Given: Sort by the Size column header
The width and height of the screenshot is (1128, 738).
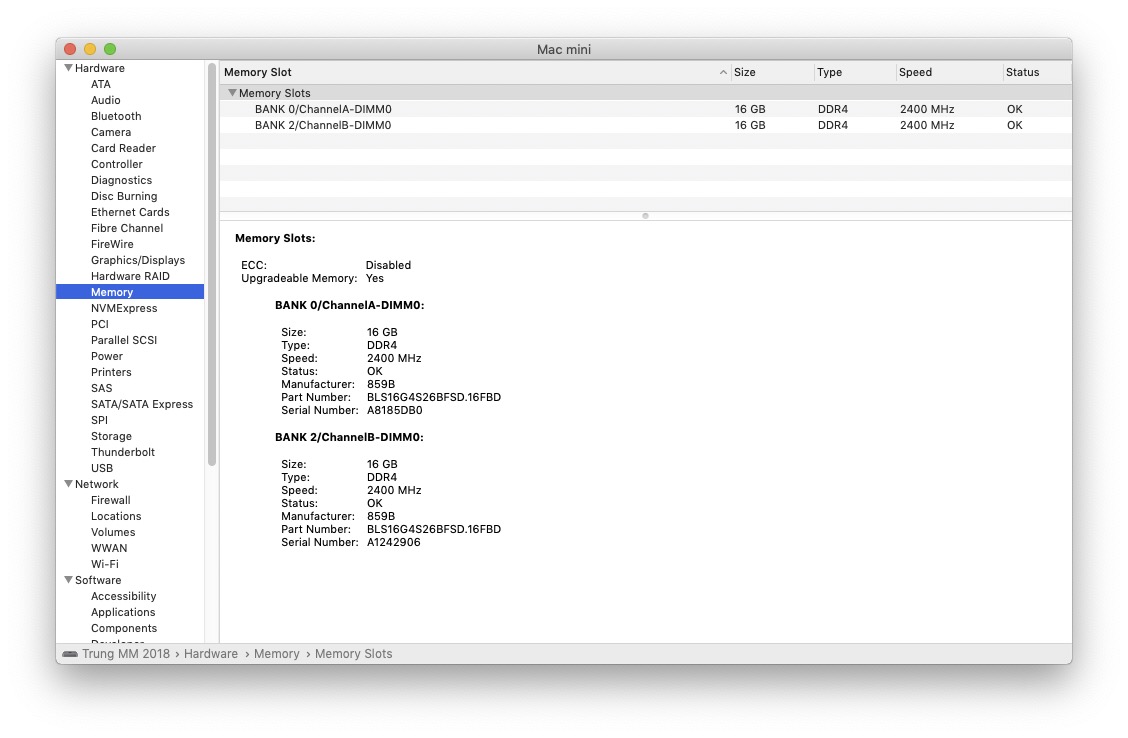Looking at the screenshot, I should pyautogui.click(x=772, y=72).
